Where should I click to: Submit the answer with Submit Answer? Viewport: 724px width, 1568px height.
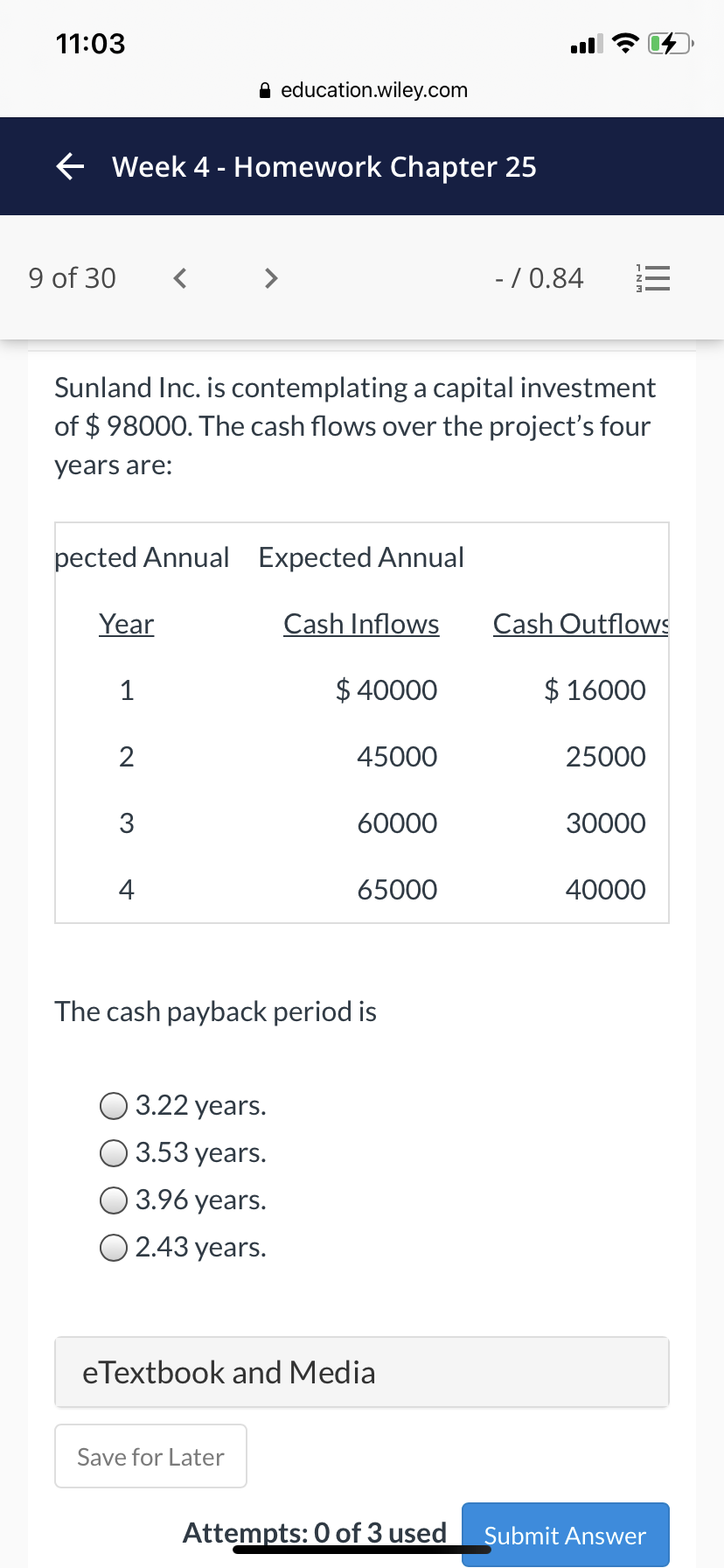(565, 1535)
